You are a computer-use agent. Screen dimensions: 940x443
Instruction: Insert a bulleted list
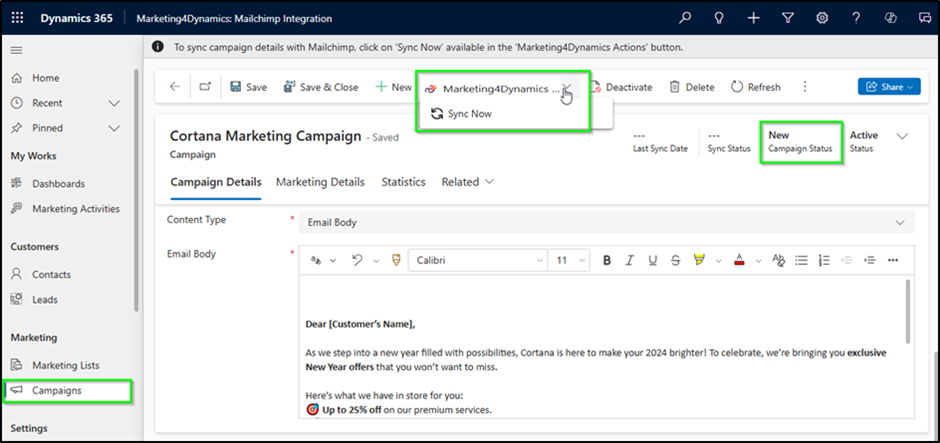click(x=802, y=260)
